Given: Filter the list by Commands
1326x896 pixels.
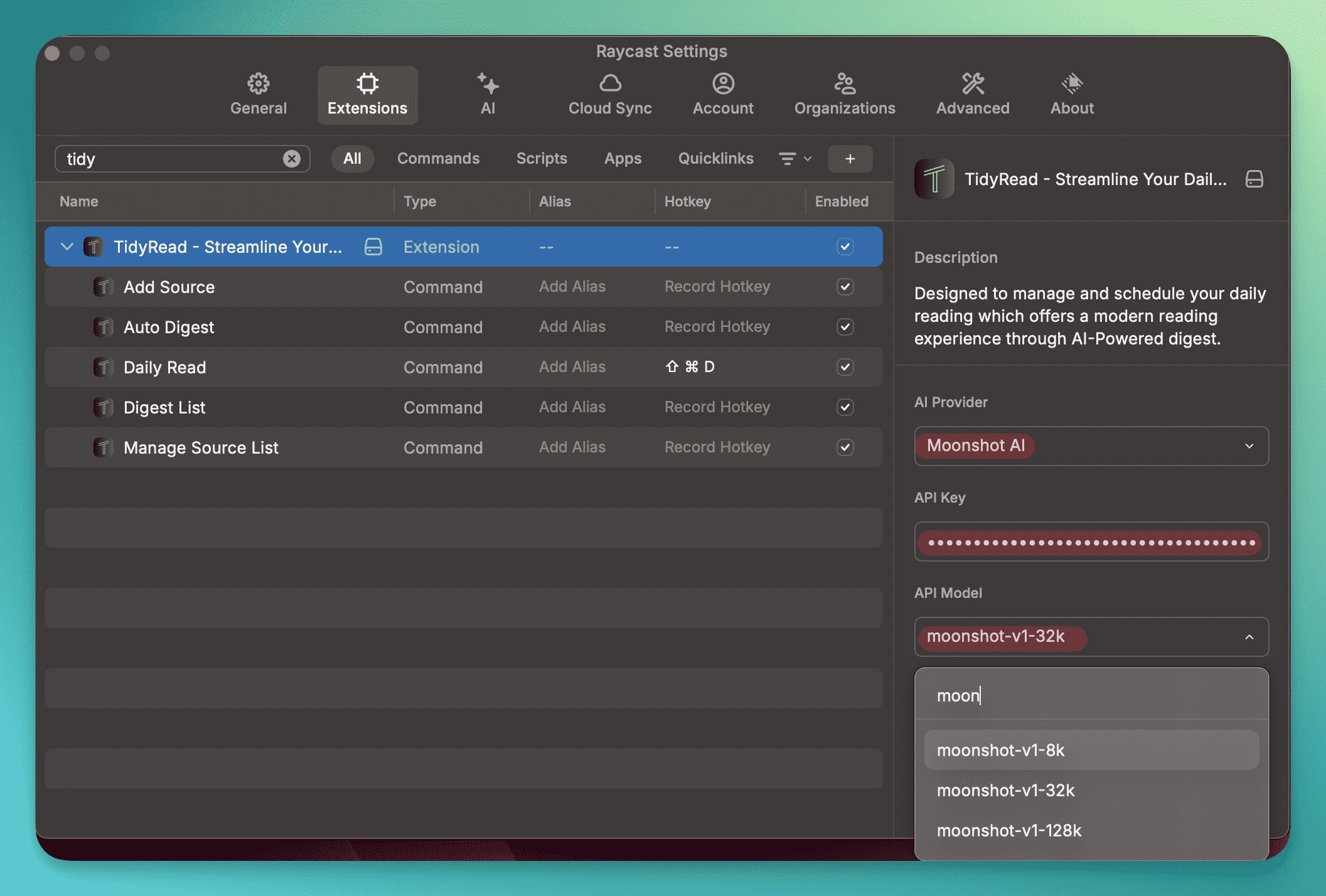Looking at the screenshot, I should (x=438, y=159).
